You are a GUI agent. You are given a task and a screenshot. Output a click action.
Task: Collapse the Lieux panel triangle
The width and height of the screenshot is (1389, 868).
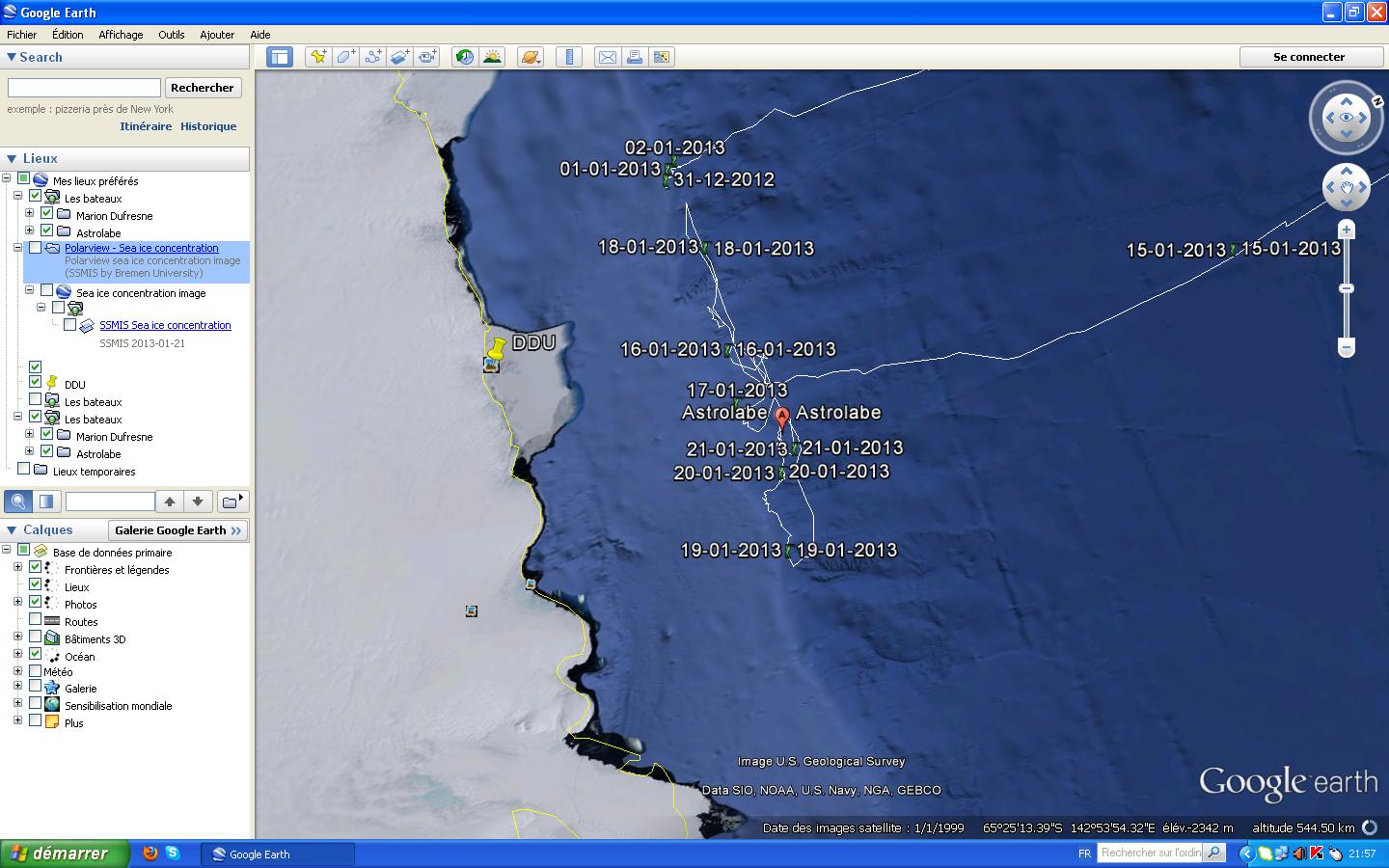click(12, 158)
